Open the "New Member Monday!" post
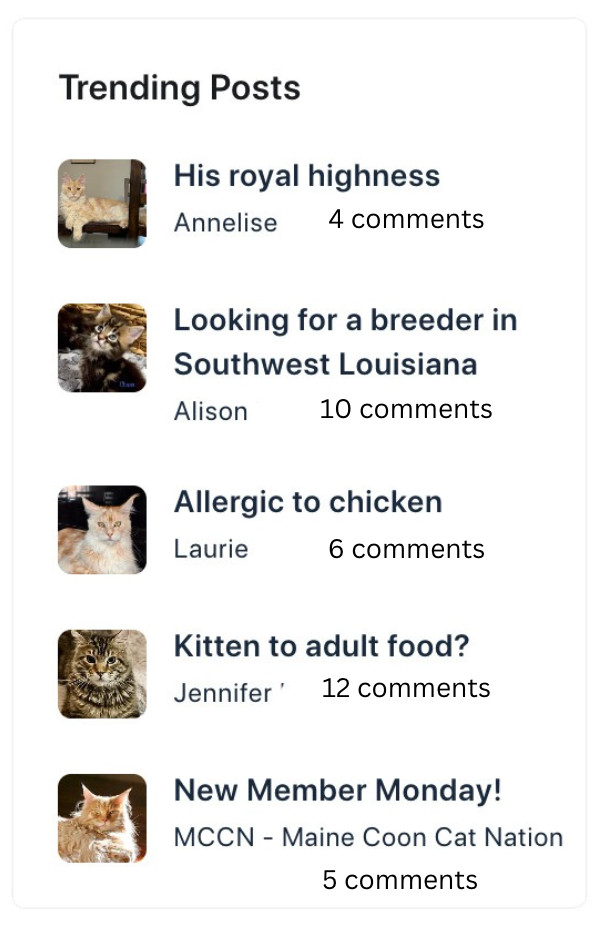This screenshot has width=600, height=926. click(338, 790)
